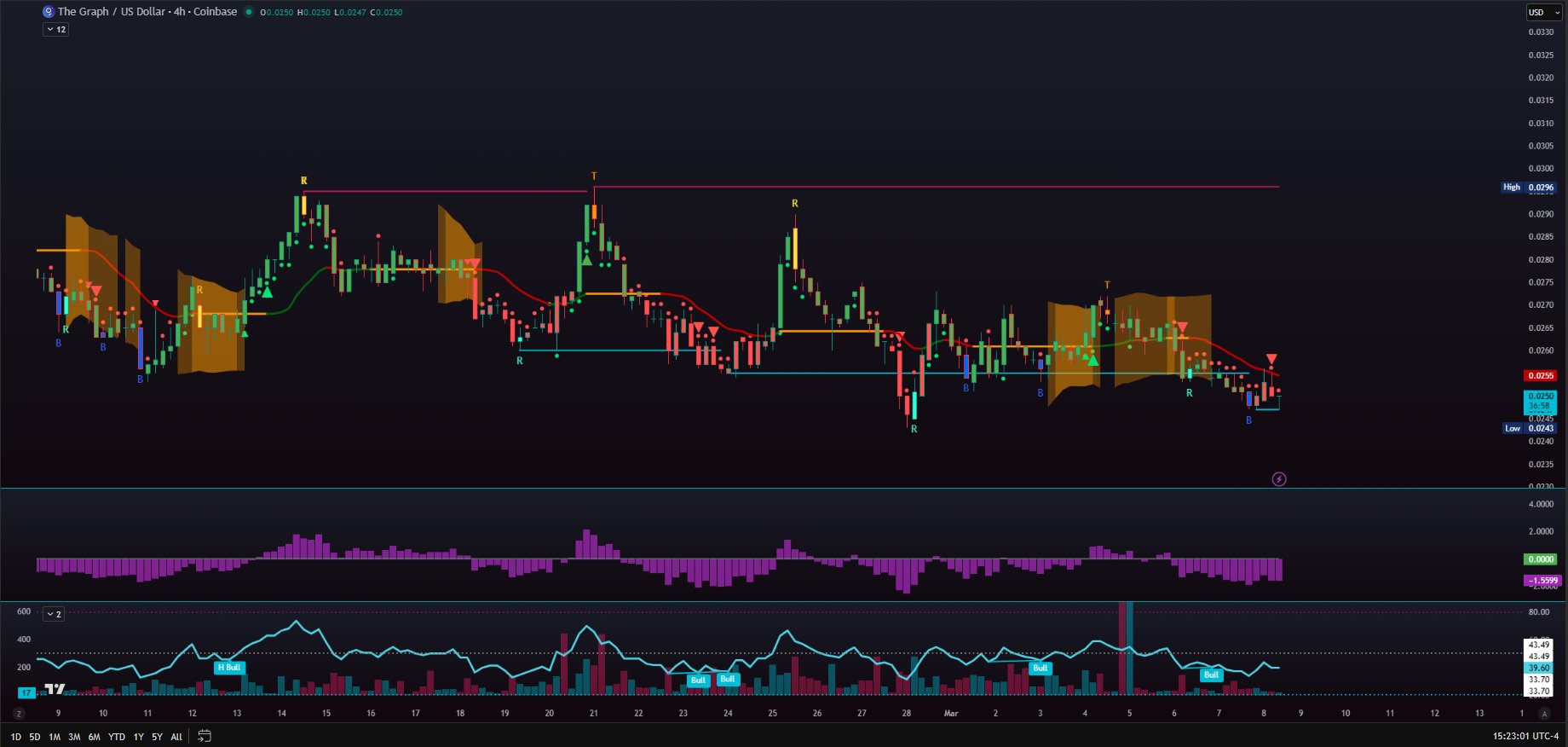Click The Graph token logo icon

(49, 12)
